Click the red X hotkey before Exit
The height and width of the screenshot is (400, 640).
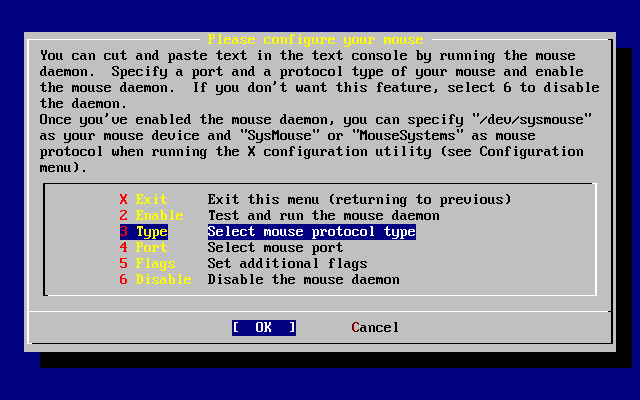[124, 199]
